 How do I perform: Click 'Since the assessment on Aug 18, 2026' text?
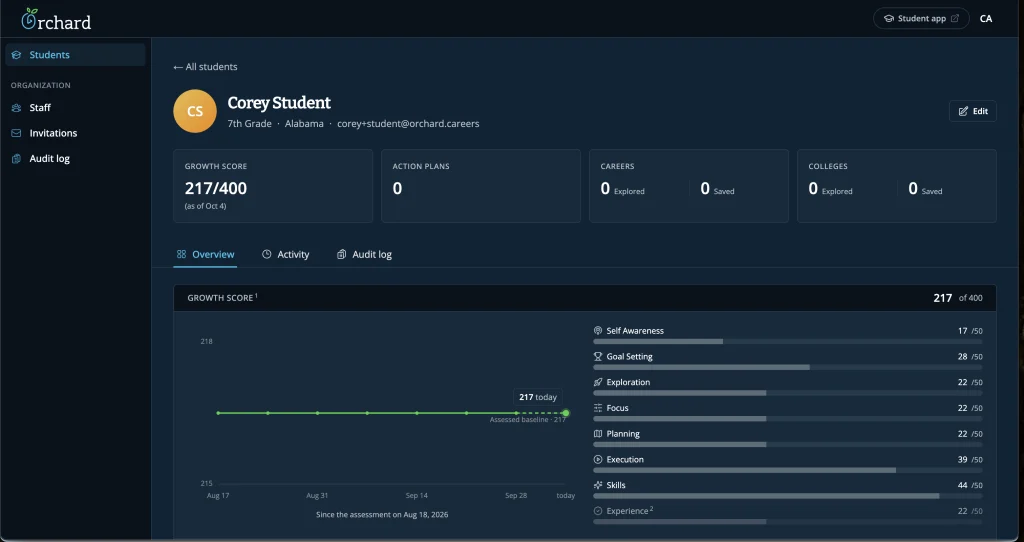pos(382,515)
